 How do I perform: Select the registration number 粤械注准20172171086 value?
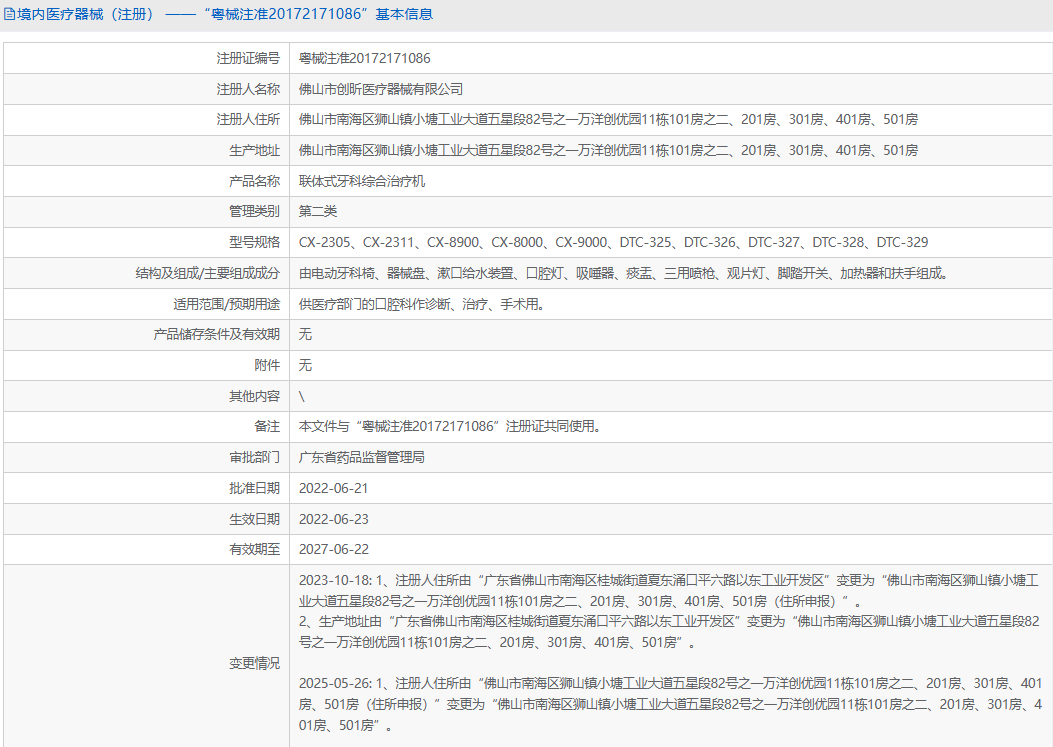coord(365,58)
